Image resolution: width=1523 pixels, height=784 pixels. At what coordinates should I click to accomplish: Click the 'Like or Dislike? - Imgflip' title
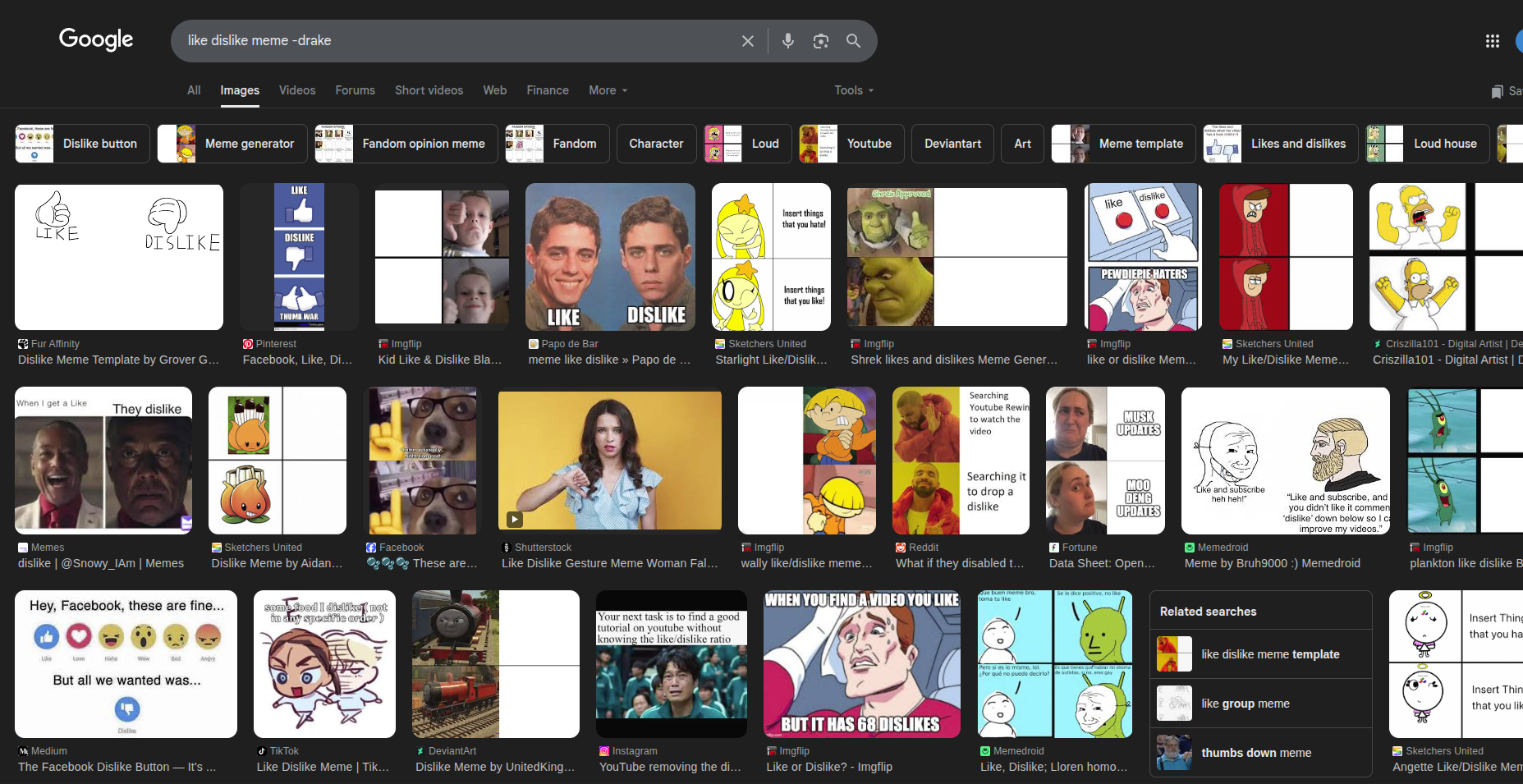829,767
